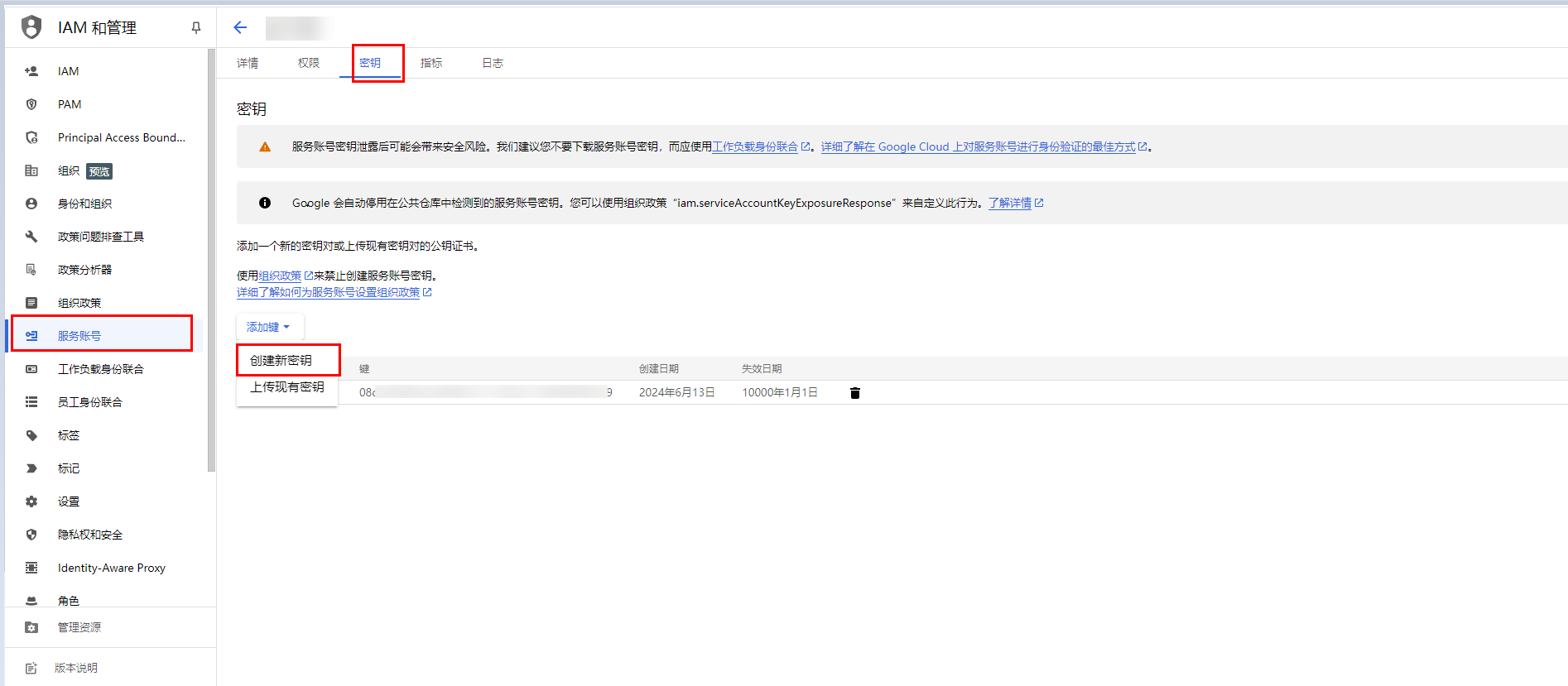Click the 服务账号 key-card icon
Image resolution: width=1568 pixels, height=686 pixels.
coord(31,336)
